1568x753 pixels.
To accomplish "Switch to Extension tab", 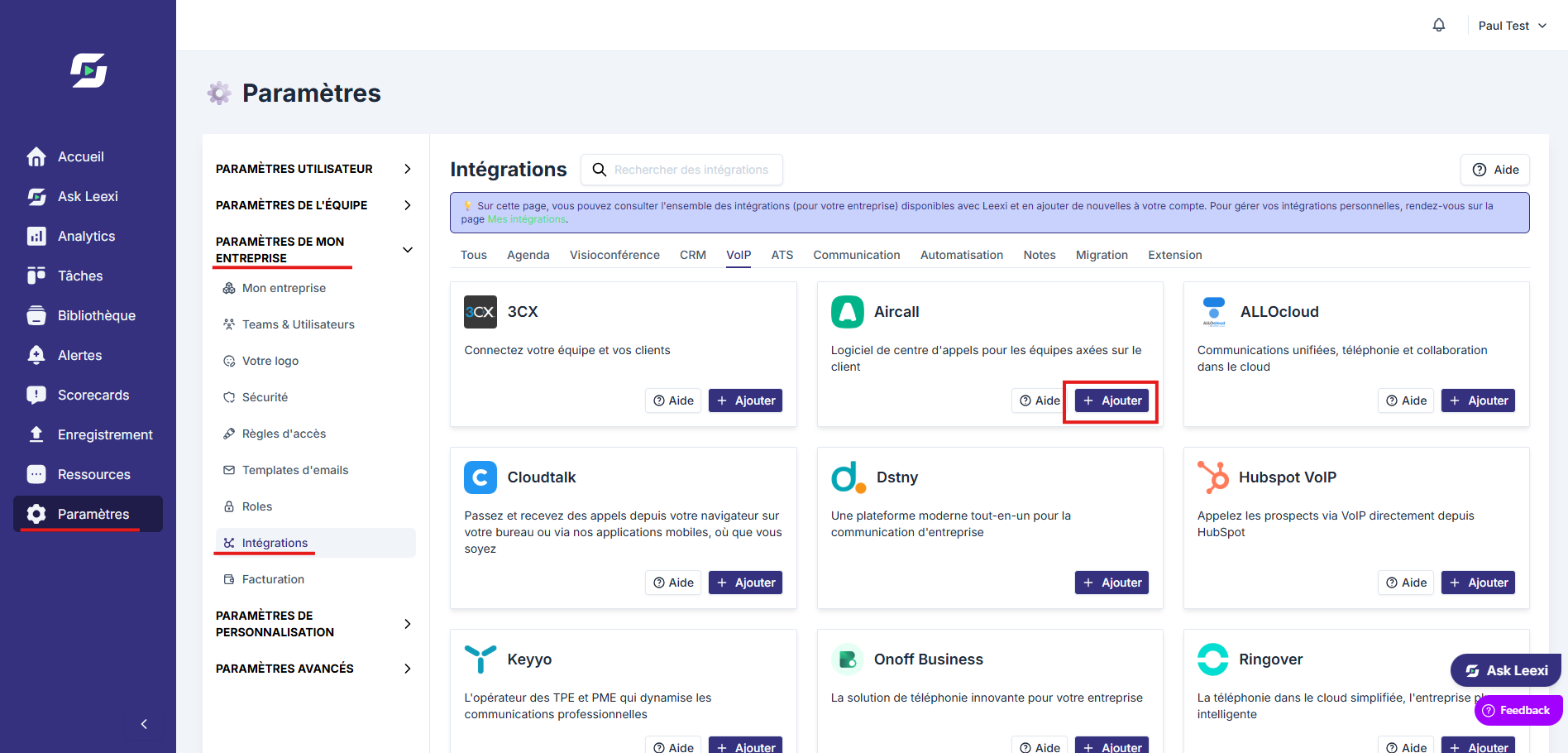I will [x=1175, y=255].
